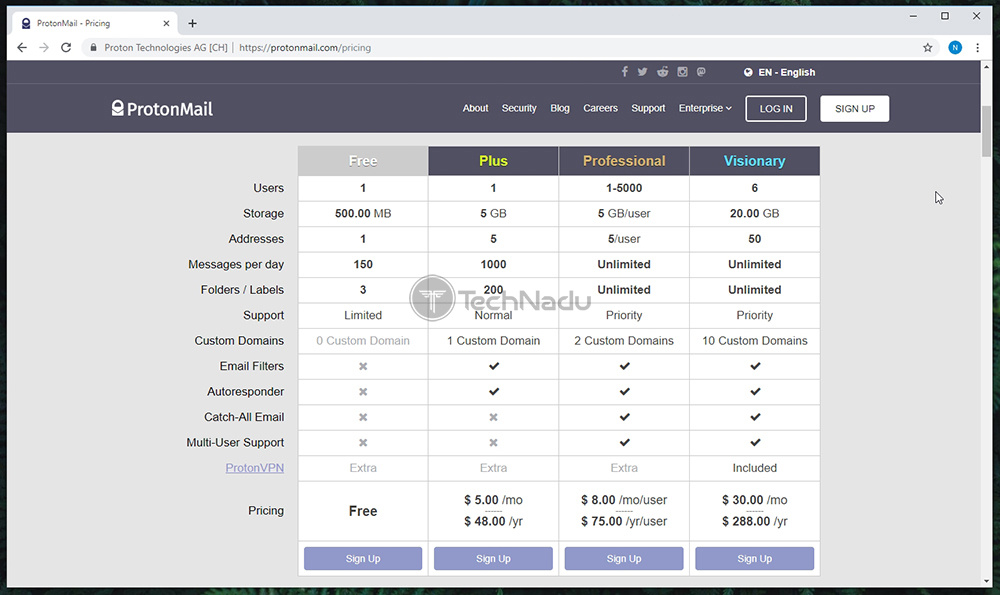Image resolution: width=1000 pixels, height=595 pixels.
Task: Open a new browser tab
Action: click(x=192, y=24)
